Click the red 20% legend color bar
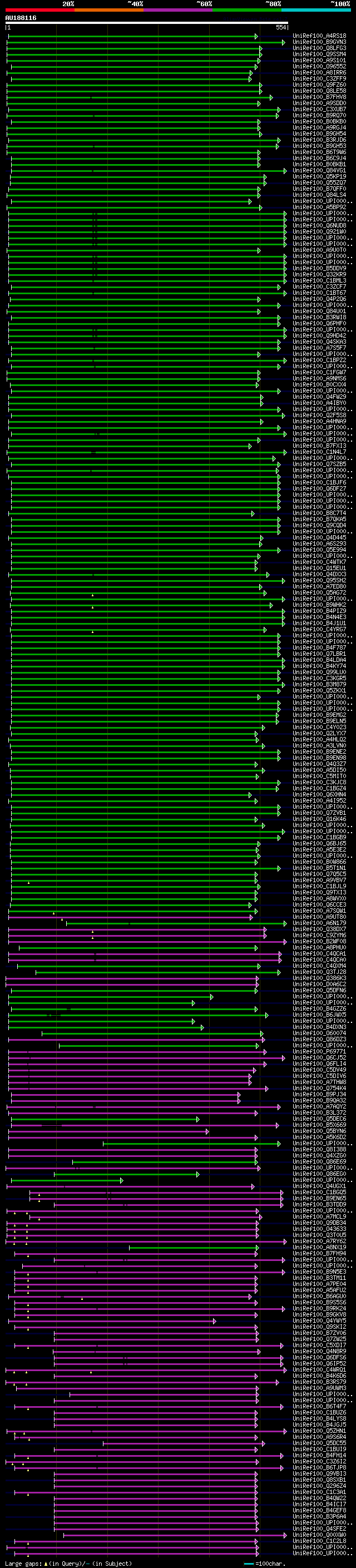Image resolution: width=356 pixels, height=1568 pixels. pyautogui.click(x=39, y=10)
